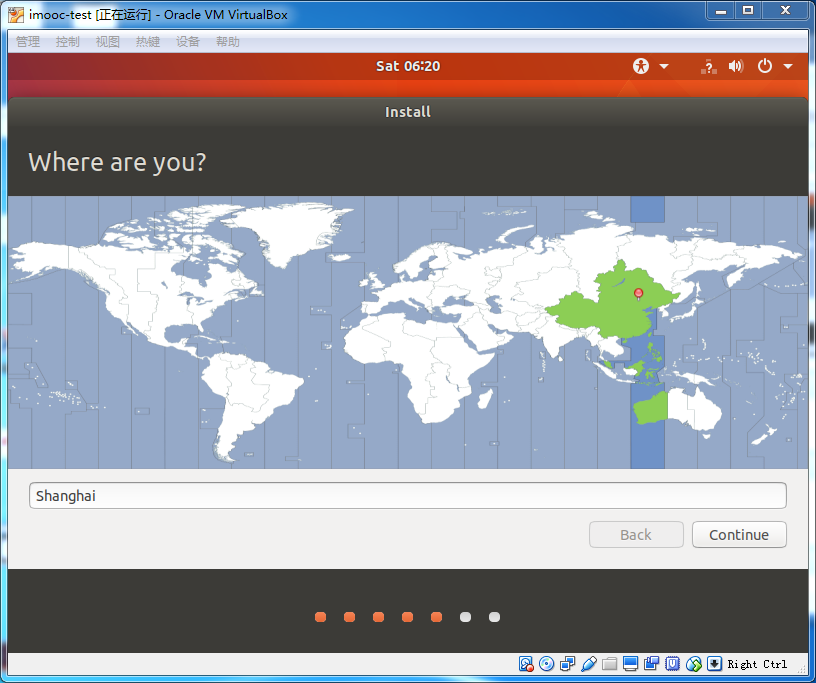Open the 热键 menu
The image size is (816, 683).
click(148, 42)
